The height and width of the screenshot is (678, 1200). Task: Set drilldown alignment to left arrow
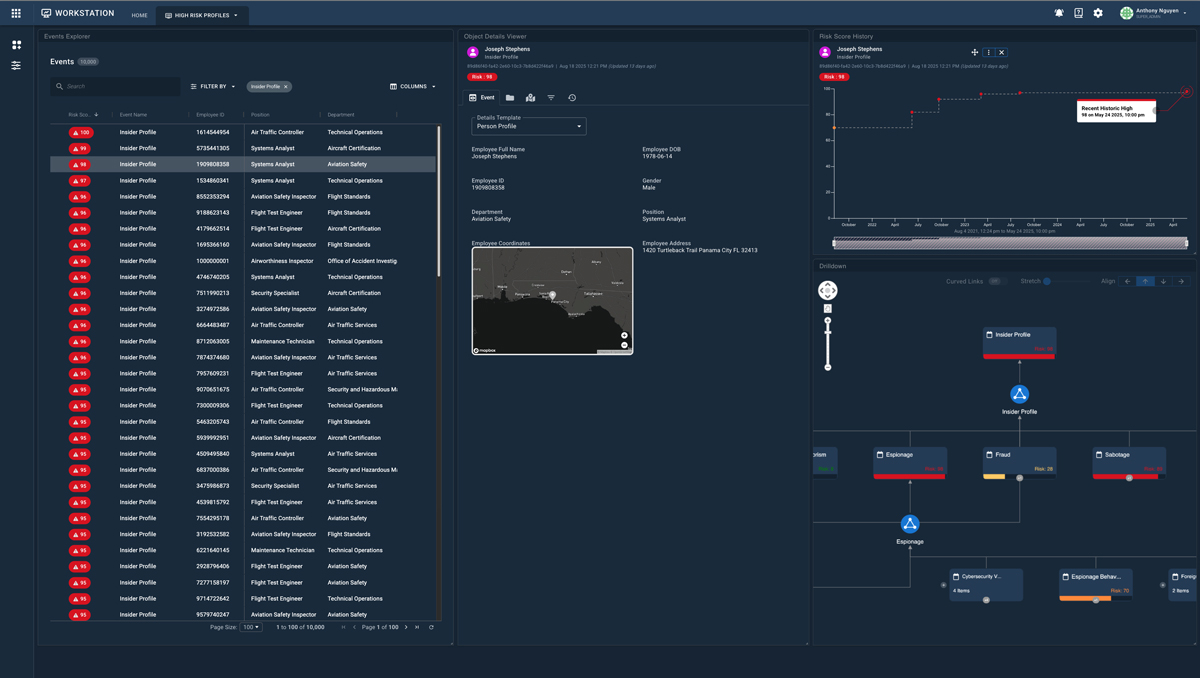(1128, 282)
